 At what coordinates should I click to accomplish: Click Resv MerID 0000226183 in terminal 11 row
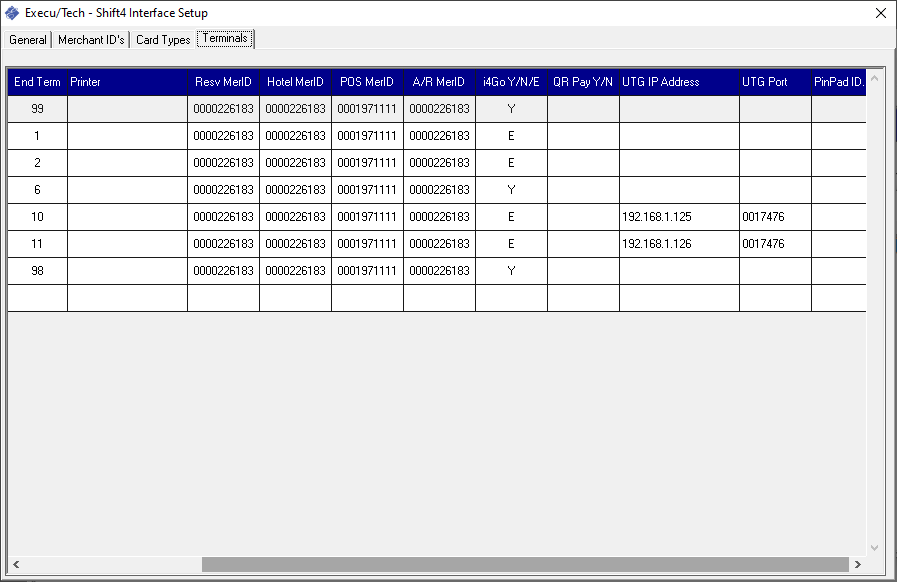coord(224,243)
